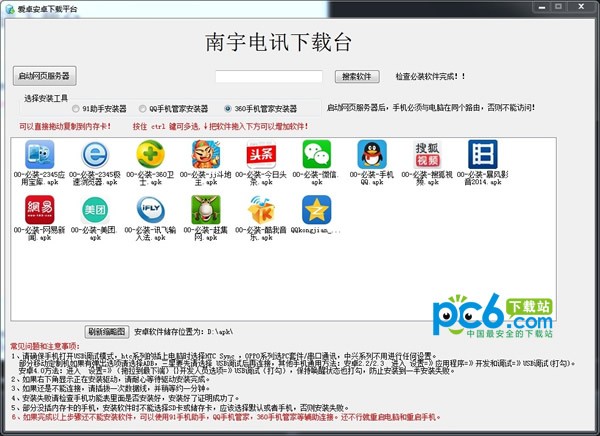Click the 搜索软件 button
600x436 pixels.
coord(357,77)
